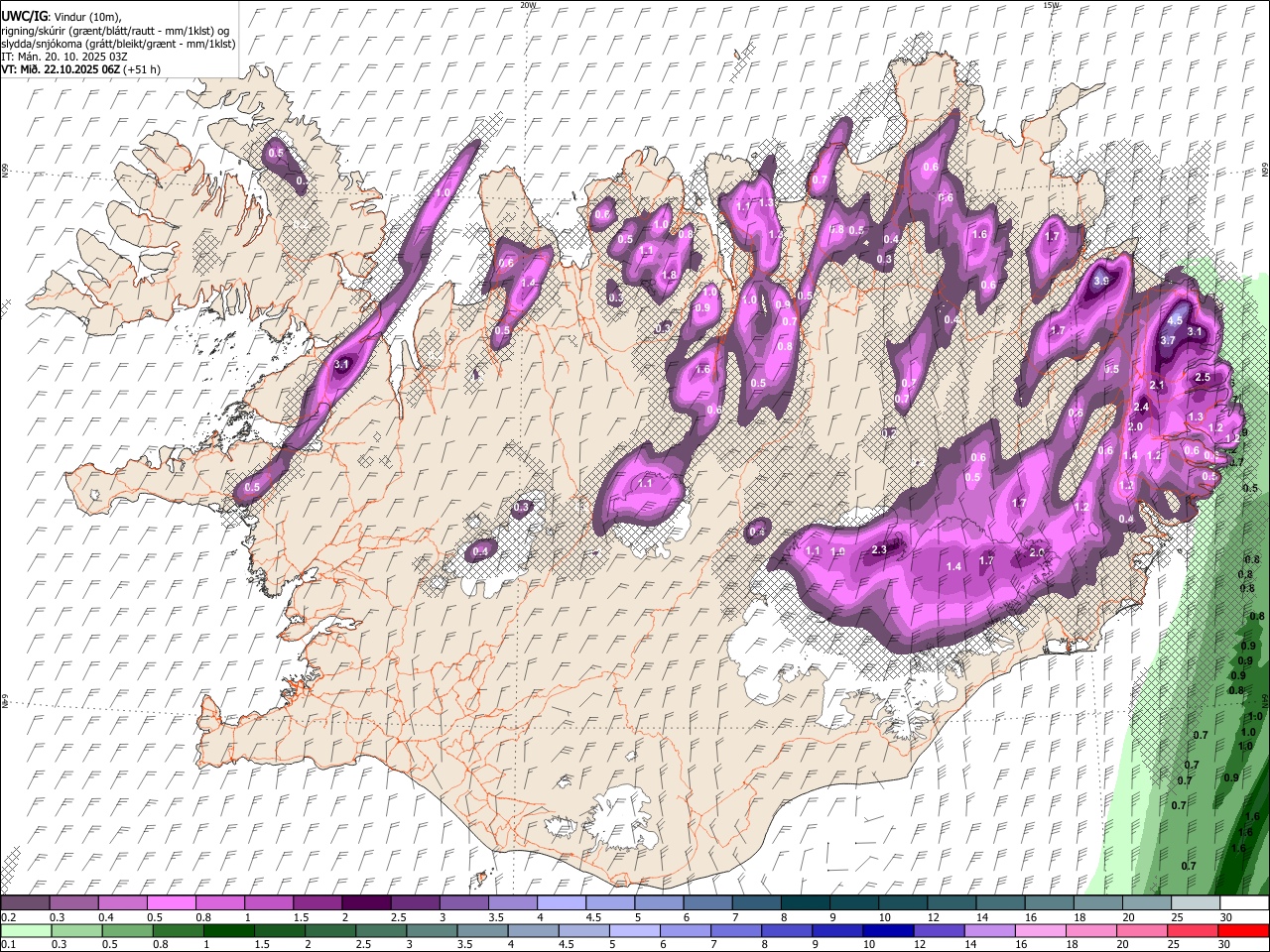
Task: Click the navy blue 10–12 lower legend swatch
Action: [x=888, y=930]
